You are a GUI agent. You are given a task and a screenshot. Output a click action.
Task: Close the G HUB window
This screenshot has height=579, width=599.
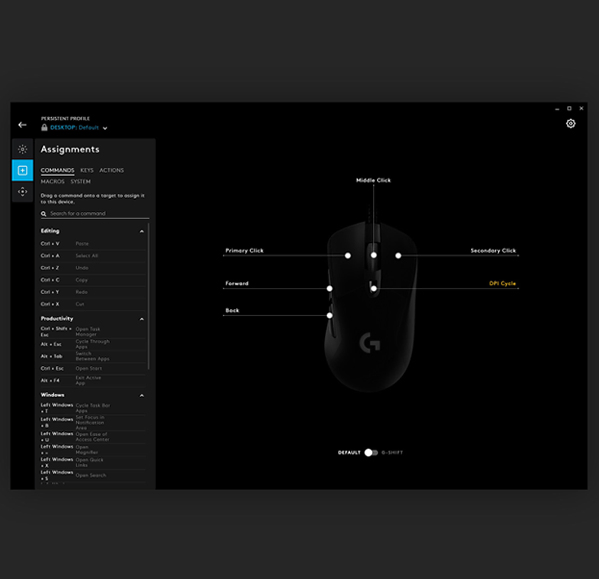(x=581, y=108)
